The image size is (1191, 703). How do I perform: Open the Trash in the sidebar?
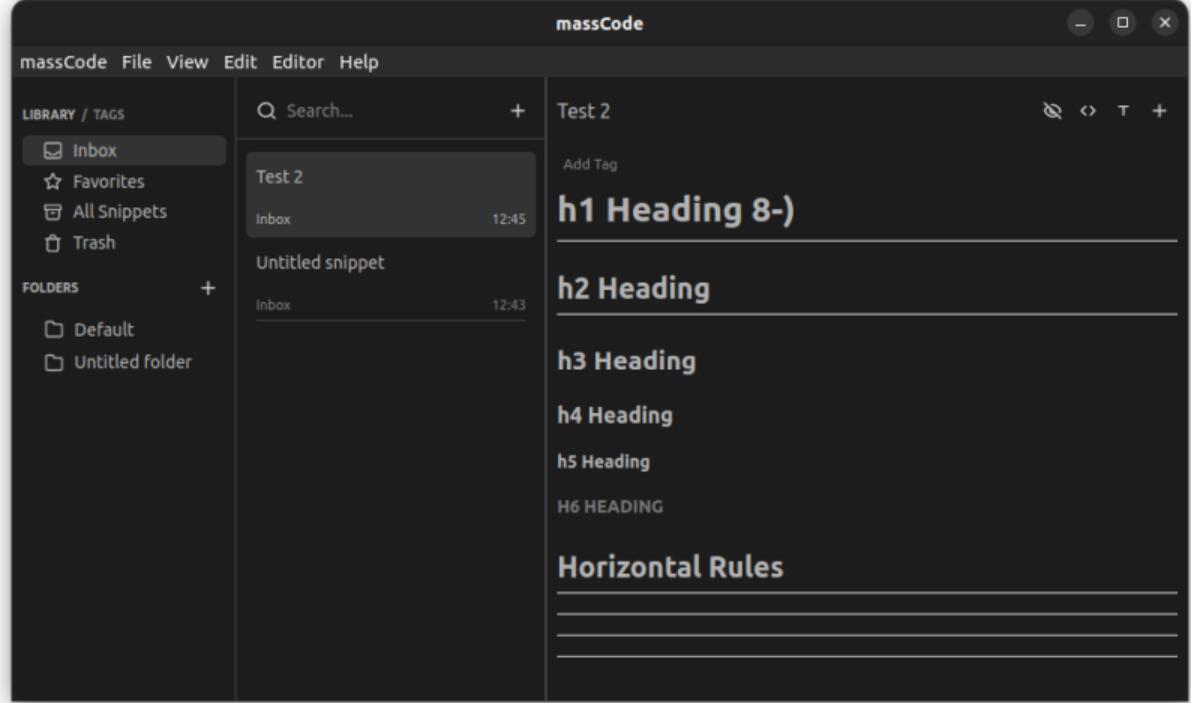pyautogui.click(x=93, y=242)
